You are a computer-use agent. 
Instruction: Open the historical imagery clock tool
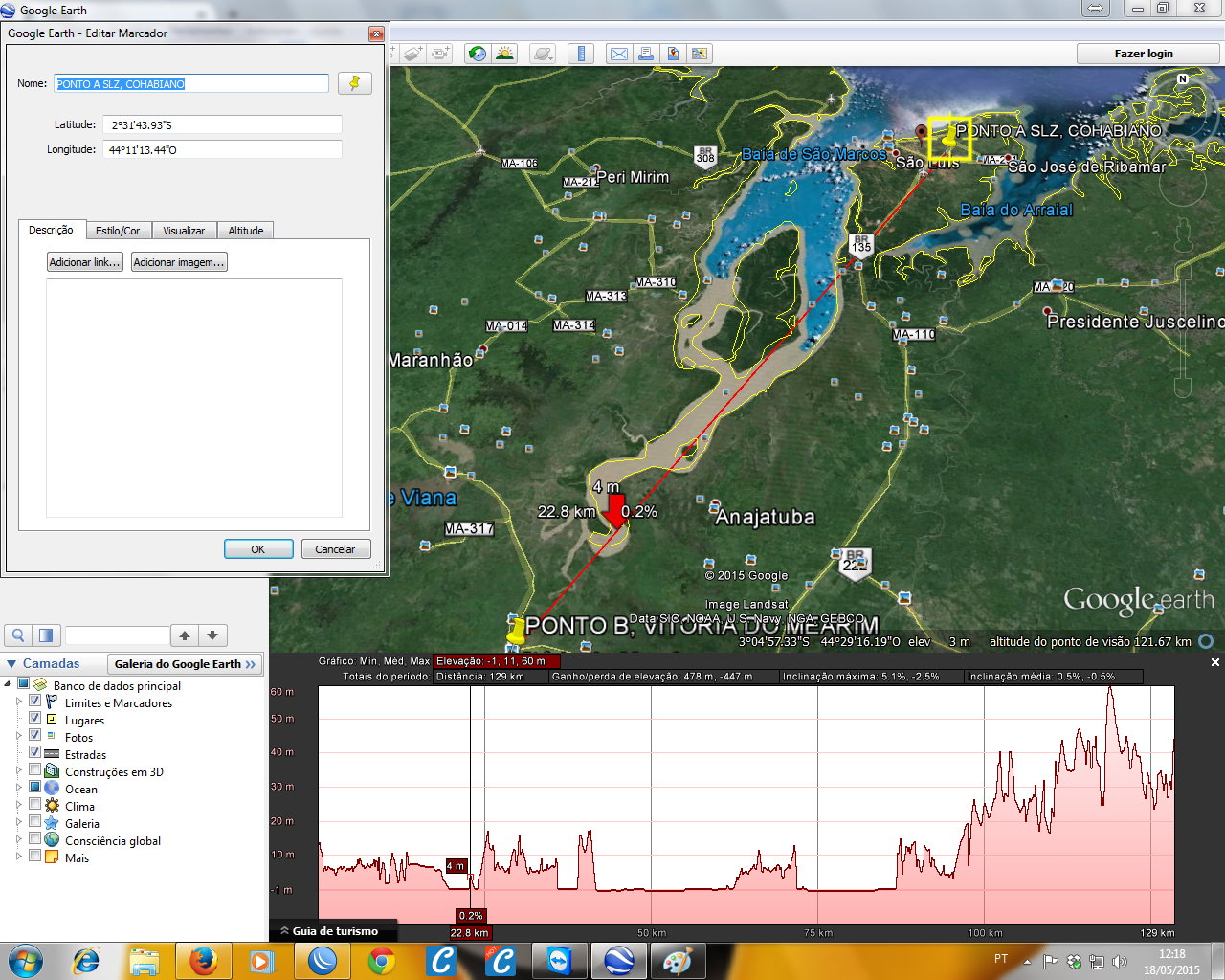click(x=477, y=54)
